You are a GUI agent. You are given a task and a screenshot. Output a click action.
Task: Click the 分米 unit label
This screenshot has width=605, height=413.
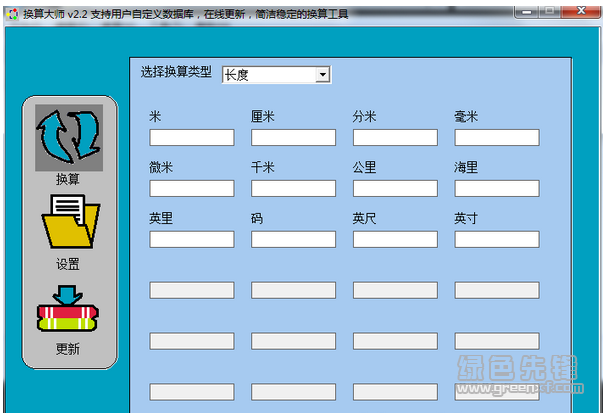tap(364, 116)
